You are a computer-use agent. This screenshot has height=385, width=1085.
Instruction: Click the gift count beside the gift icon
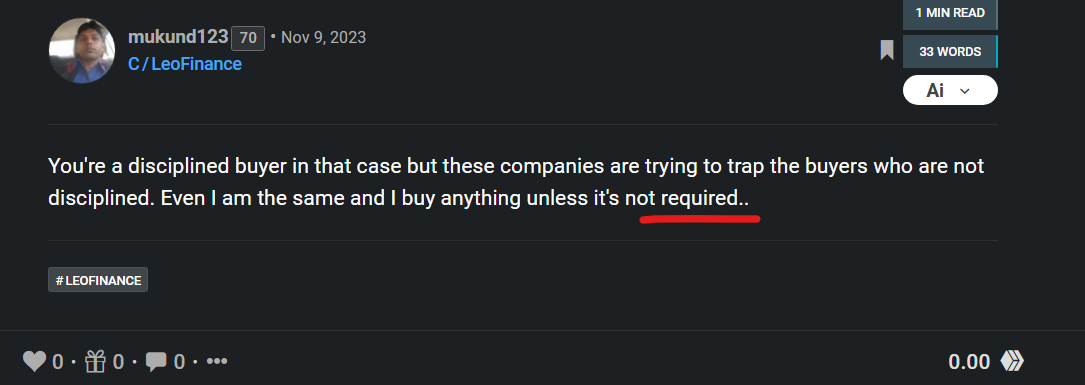click(x=118, y=361)
